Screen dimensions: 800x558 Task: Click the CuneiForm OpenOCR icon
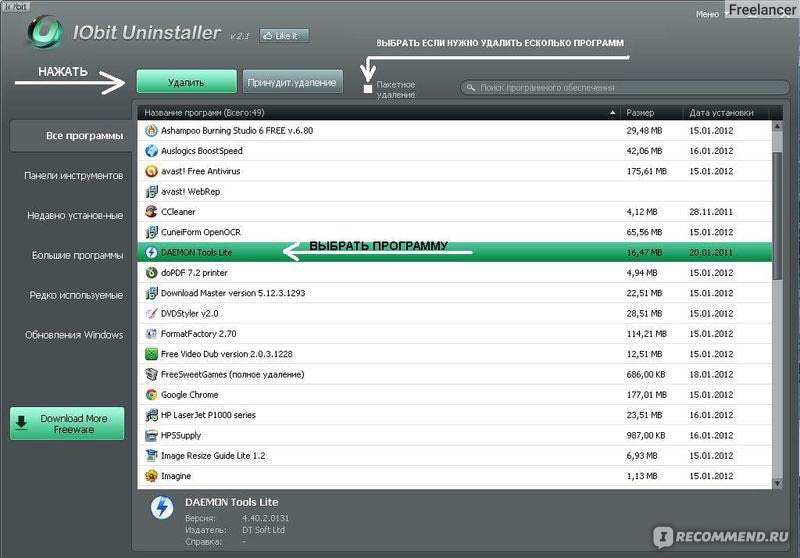pos(152,232)
